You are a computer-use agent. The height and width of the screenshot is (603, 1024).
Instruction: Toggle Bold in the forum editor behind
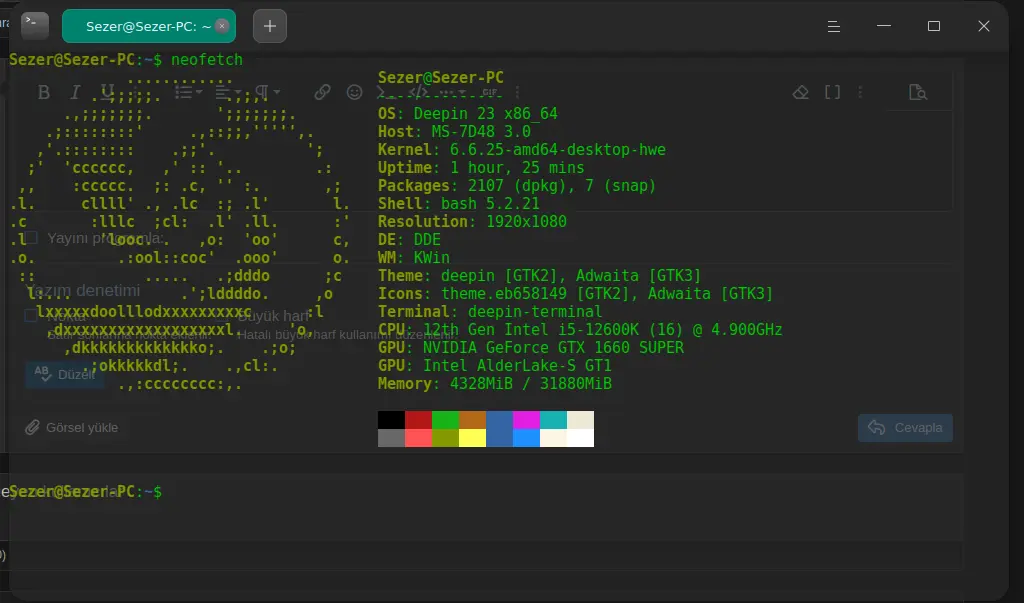pos(44,92)
